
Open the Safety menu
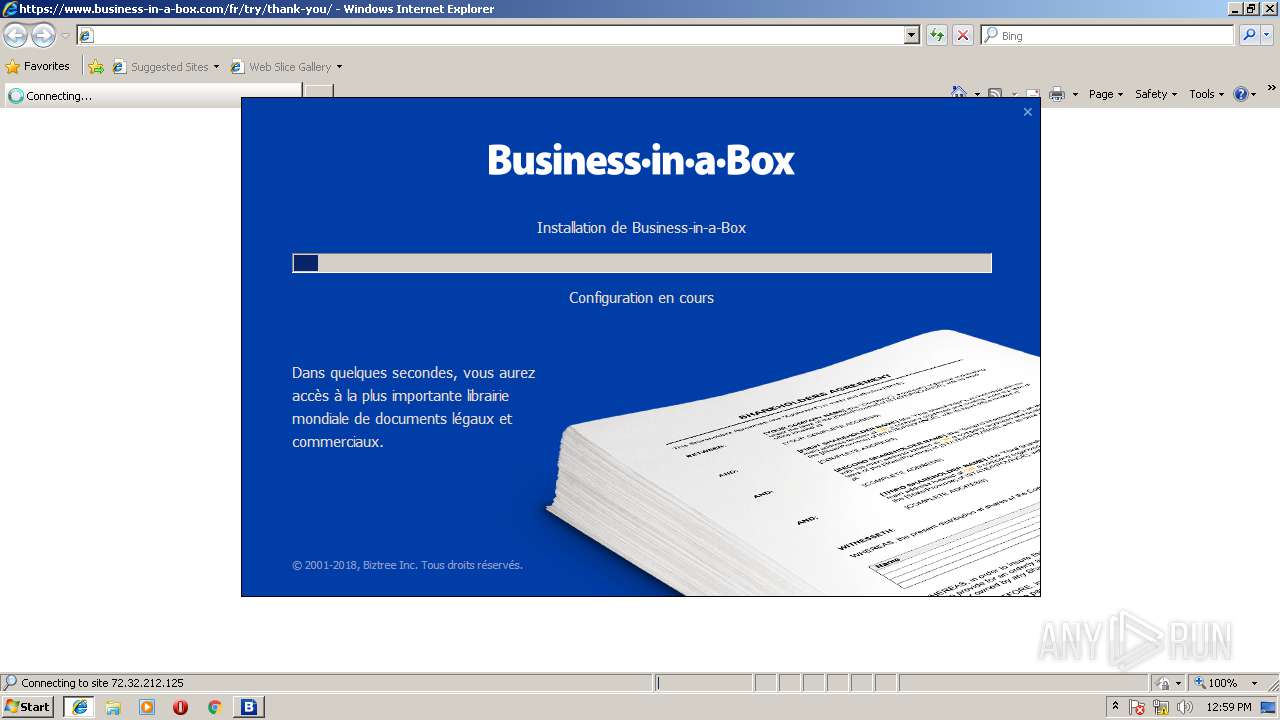pyautogui.click(x=1155, y=94)
